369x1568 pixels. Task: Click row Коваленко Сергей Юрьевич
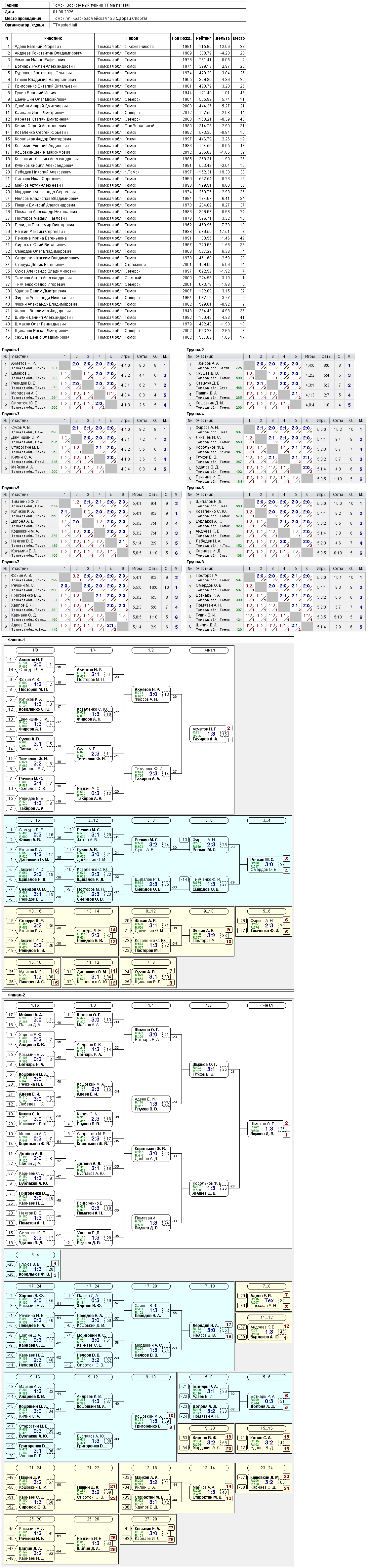tap(124, 132)
